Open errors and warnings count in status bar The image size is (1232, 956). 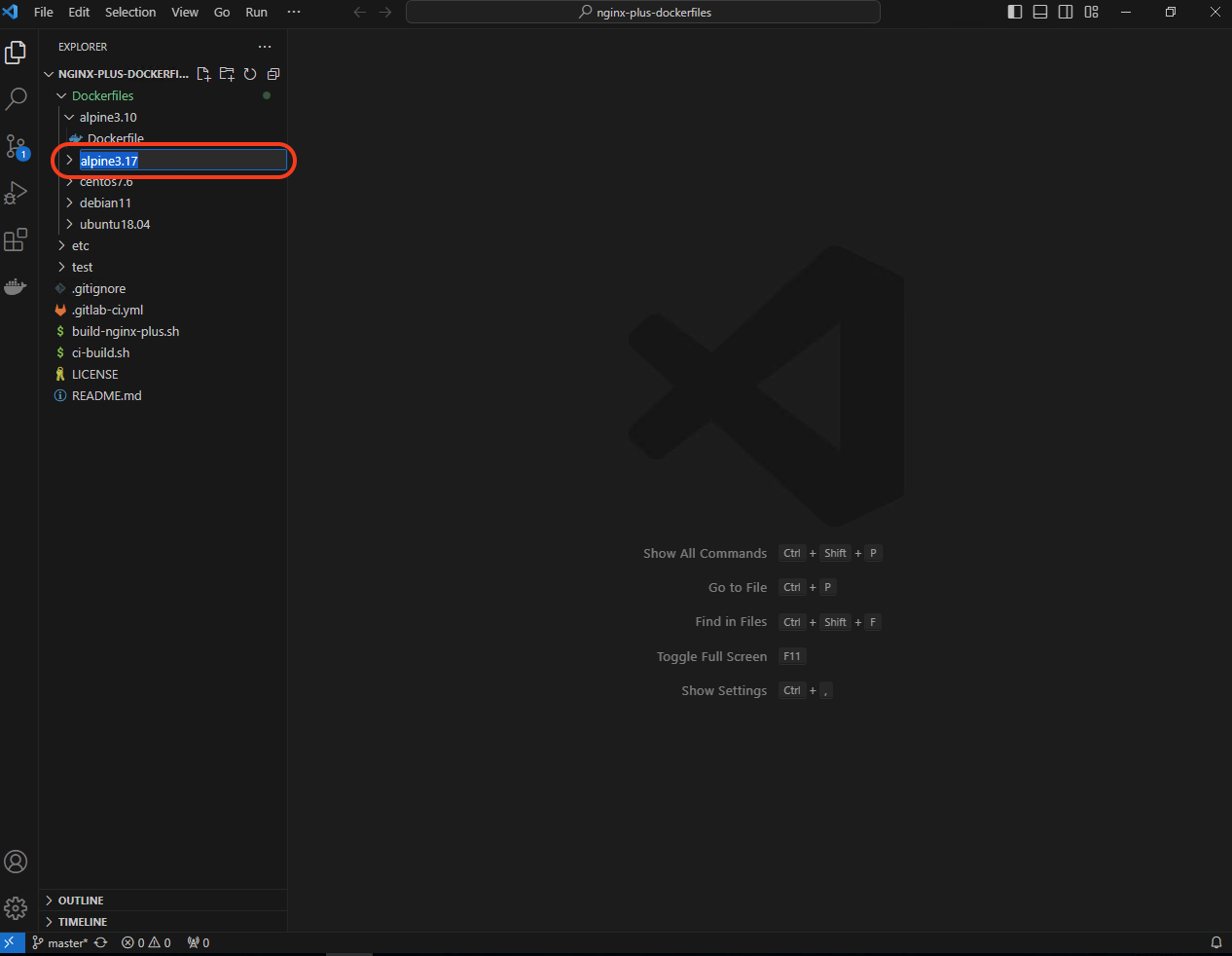(x=146, y=942)
